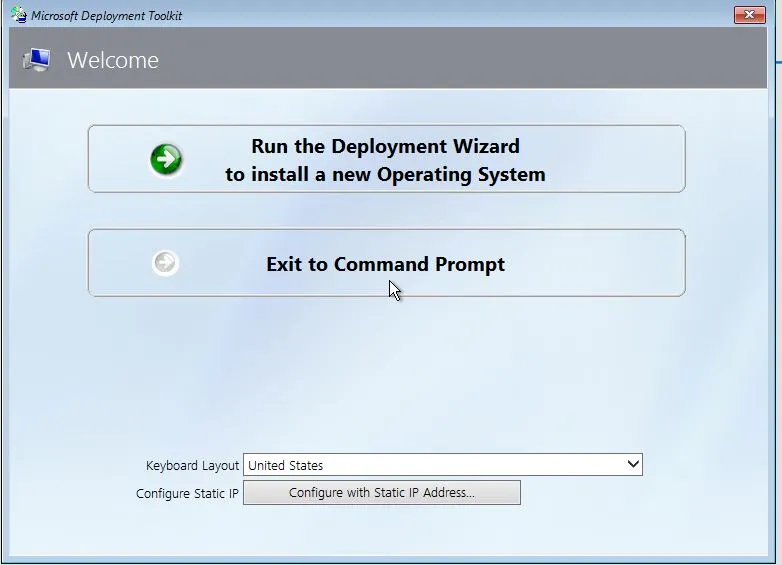Click the Keyboard Layout dropdown chevron arrow
Image resolution: width=782 pixels, height=565 pixels.
(x=632, y=465)
